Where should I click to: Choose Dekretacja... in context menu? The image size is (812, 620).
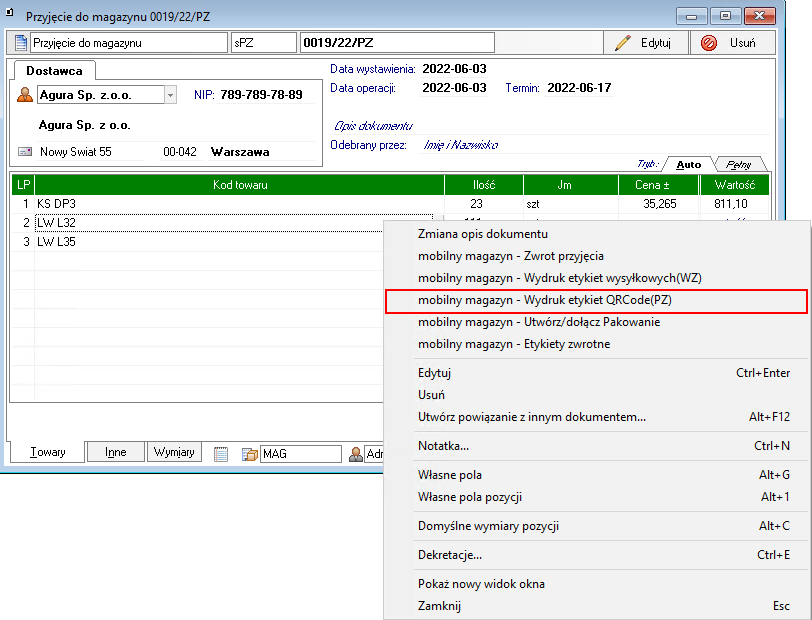tap(450, 554)
